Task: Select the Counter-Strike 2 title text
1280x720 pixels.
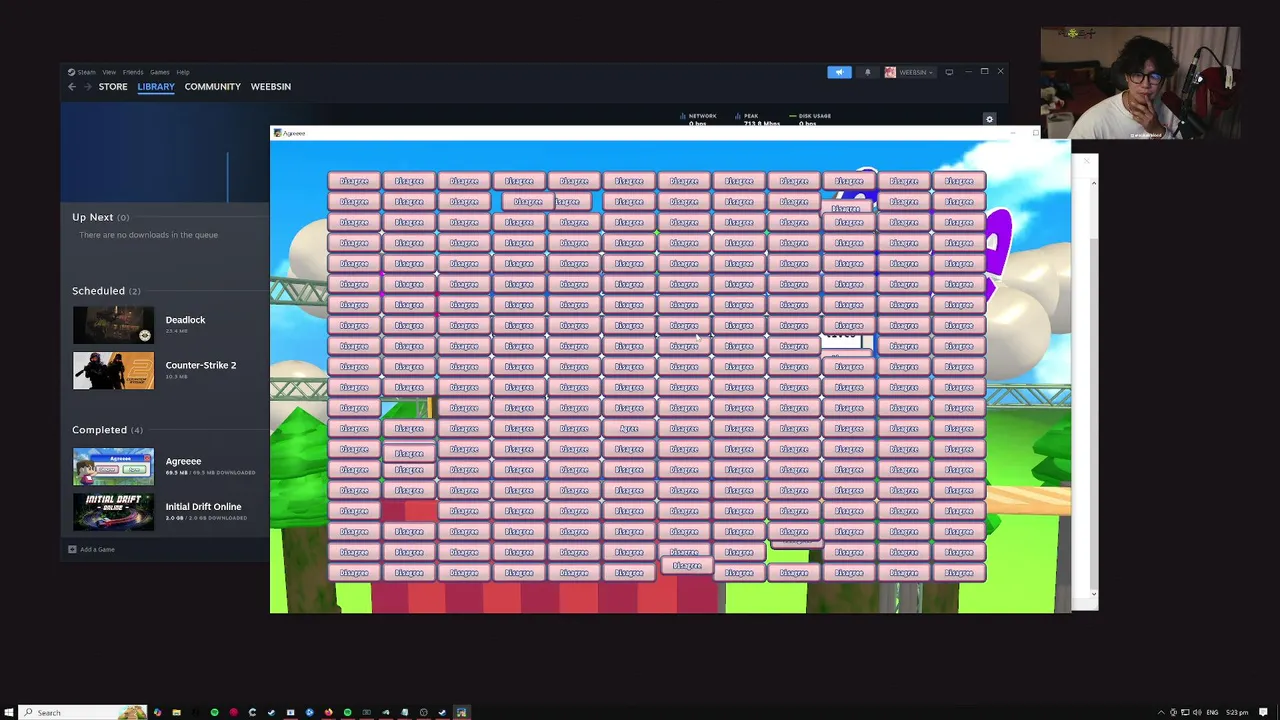Action: point(201,365)
